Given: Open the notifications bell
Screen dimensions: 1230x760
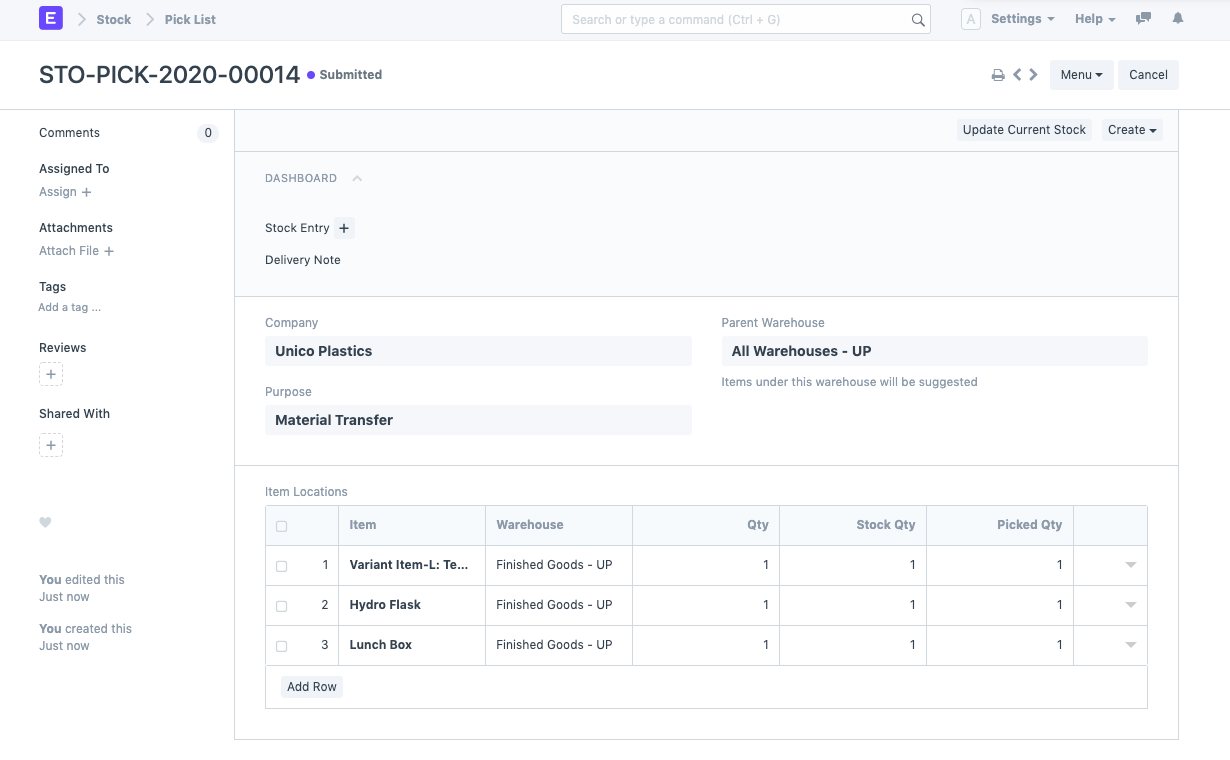Looking at the screenshot, I should pos(1178,19).
